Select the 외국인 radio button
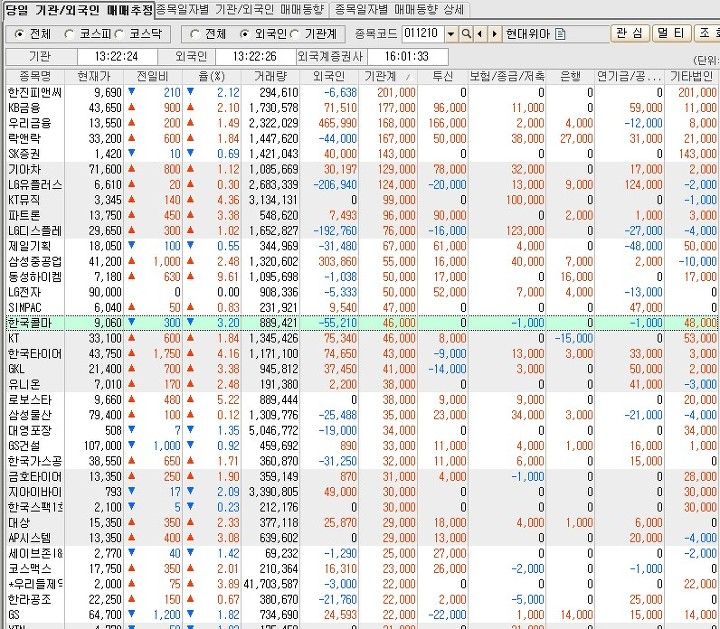 [x=245, y=34]
